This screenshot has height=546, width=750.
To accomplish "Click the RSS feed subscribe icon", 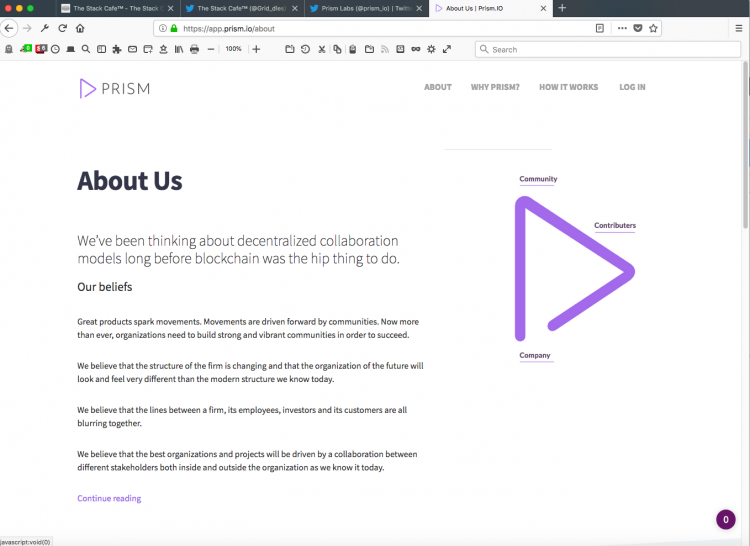I will point(385,49).
